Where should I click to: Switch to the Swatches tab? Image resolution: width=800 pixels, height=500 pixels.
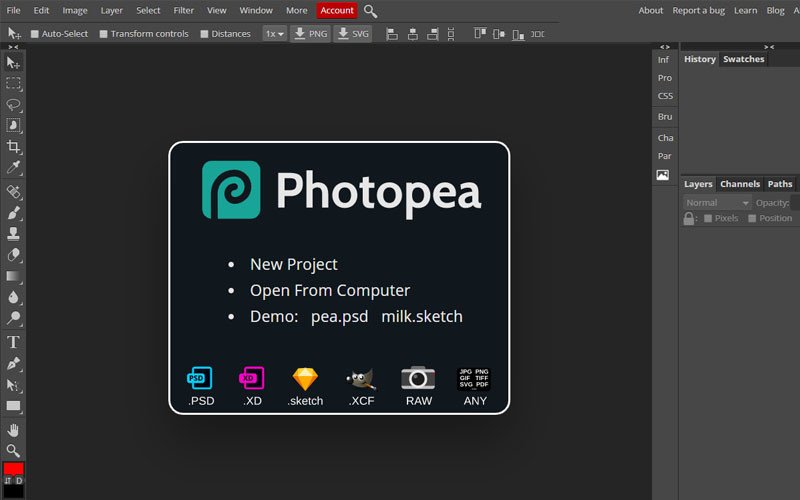click(x=743, y=59)
